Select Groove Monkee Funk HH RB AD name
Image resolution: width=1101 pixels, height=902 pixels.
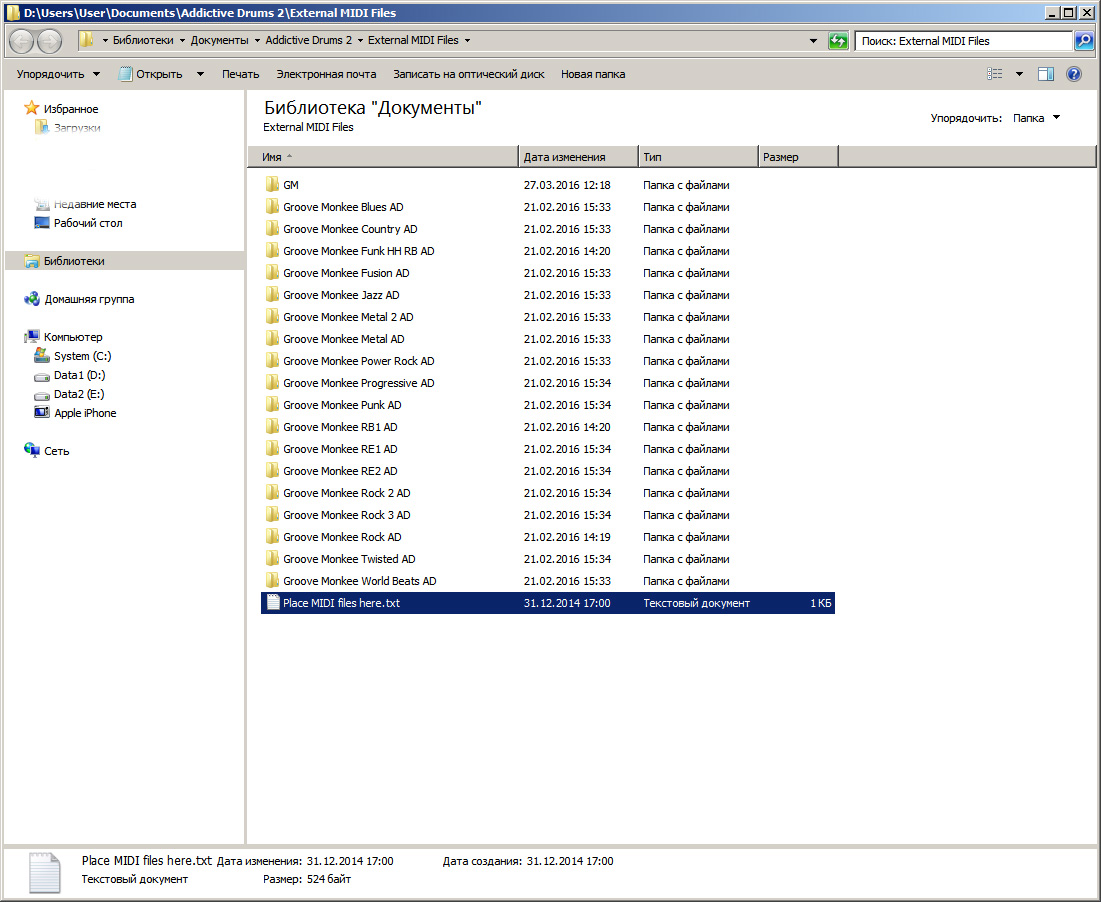click(359, 251)
